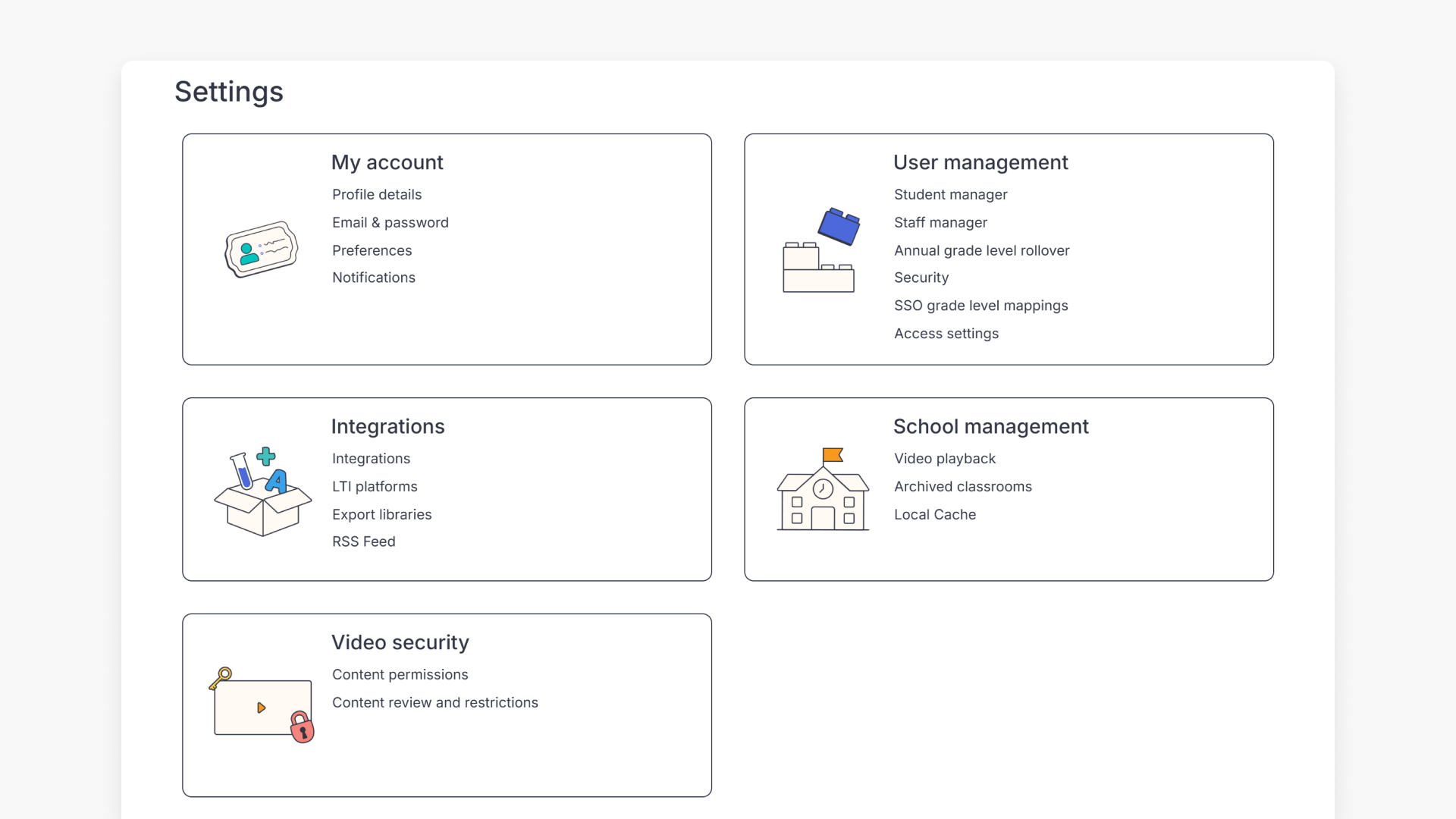Screen dimensions: 1456x819
Task: Open Notifications settings
Action: tap(373, 278)
